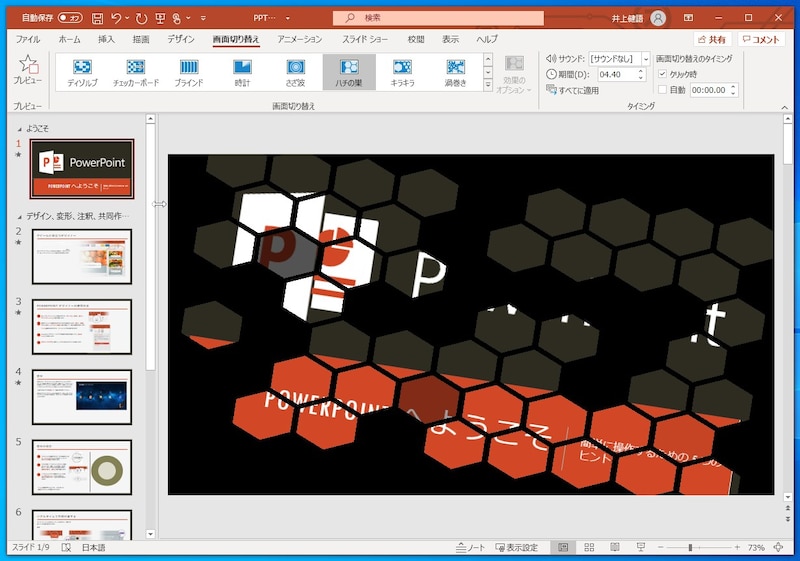Choose the ブラインド transition effect

pyautogui.click(x=189, y=72)
